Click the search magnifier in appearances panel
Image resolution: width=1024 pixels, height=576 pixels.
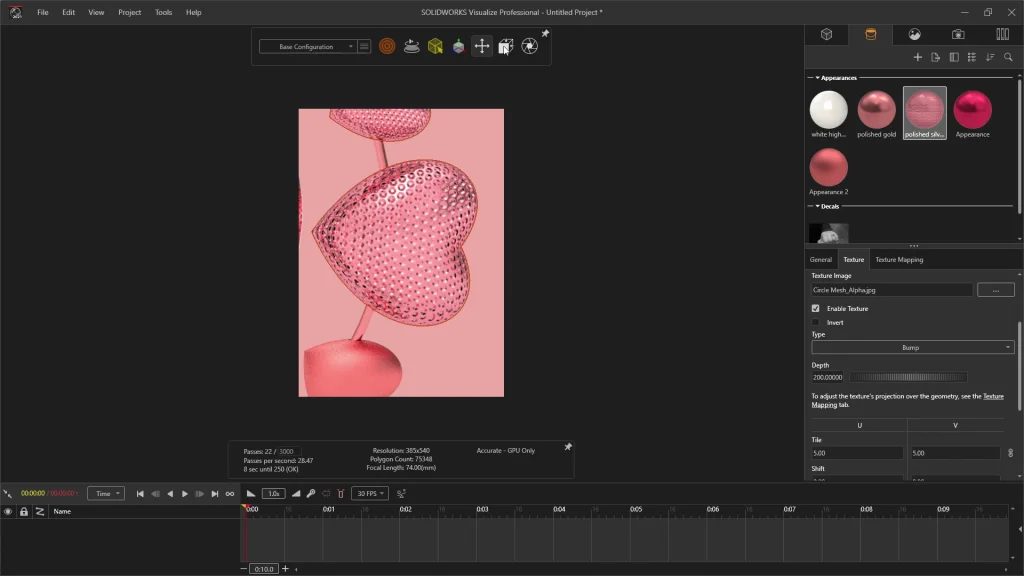(1008, 57)
